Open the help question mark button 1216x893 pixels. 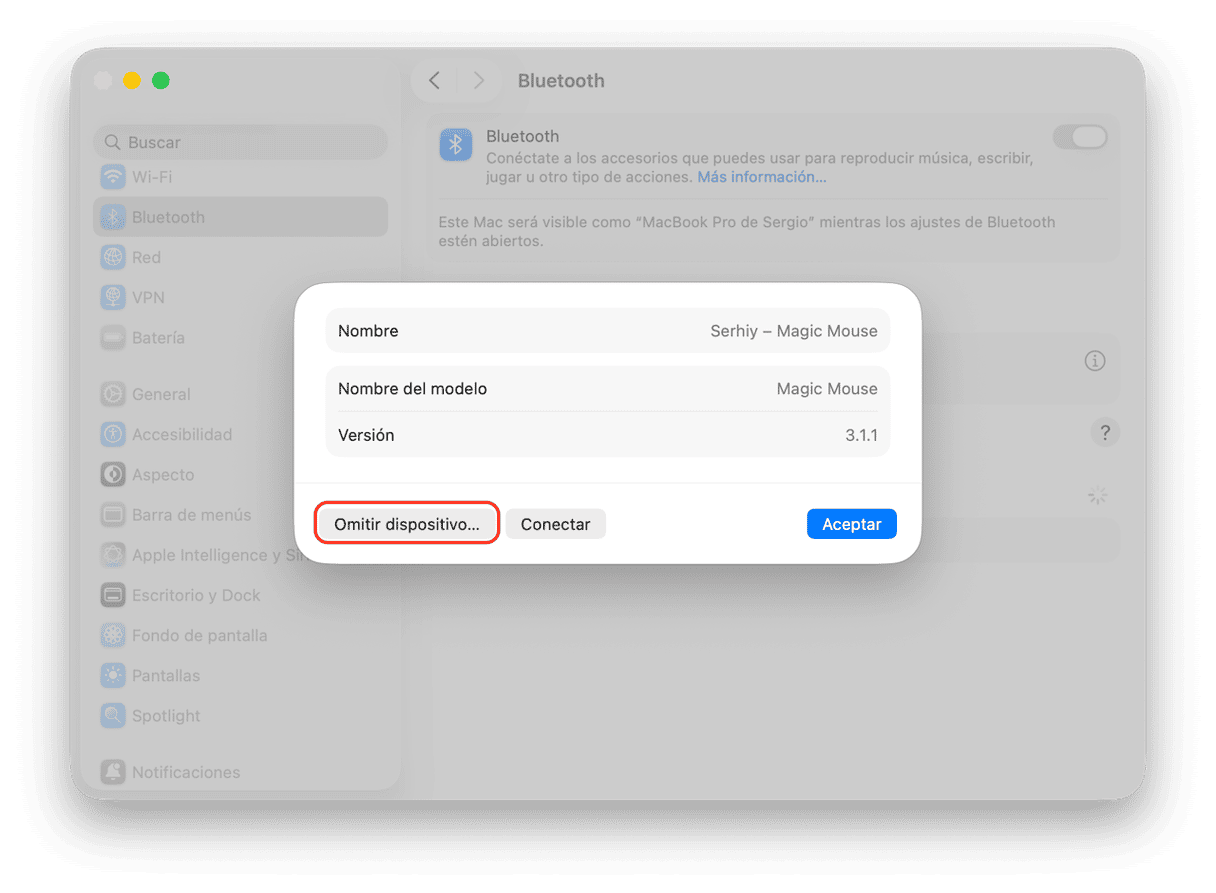[1104, 433]
